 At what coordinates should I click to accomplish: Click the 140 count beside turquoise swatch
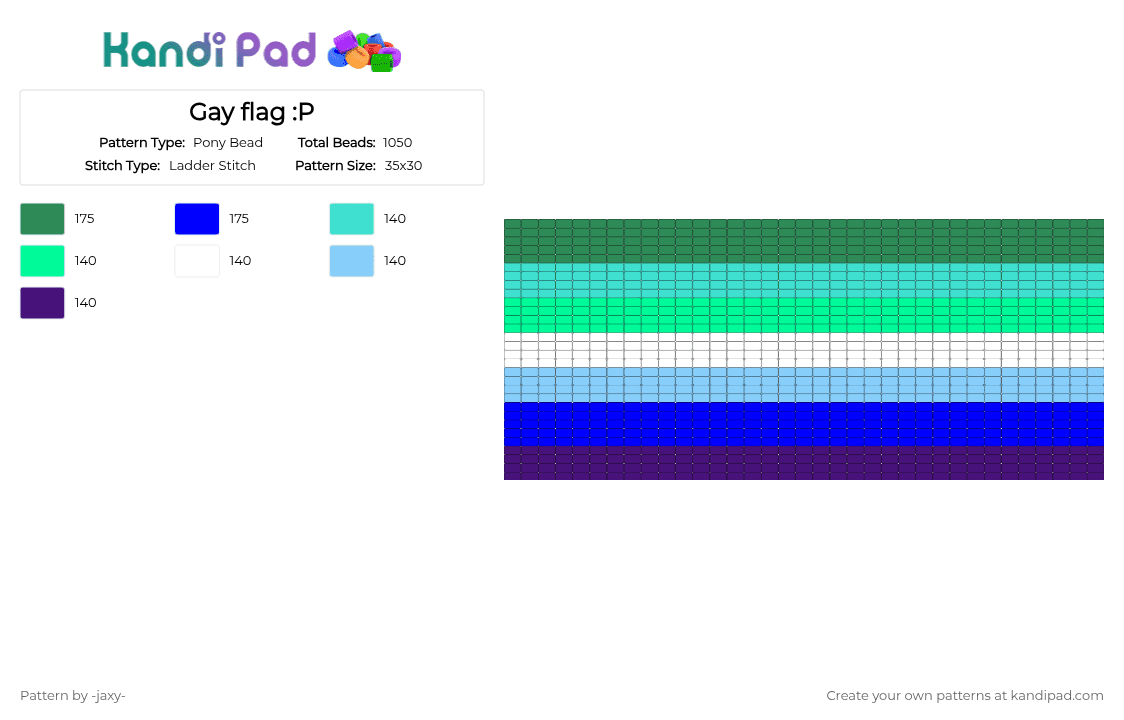395,219
